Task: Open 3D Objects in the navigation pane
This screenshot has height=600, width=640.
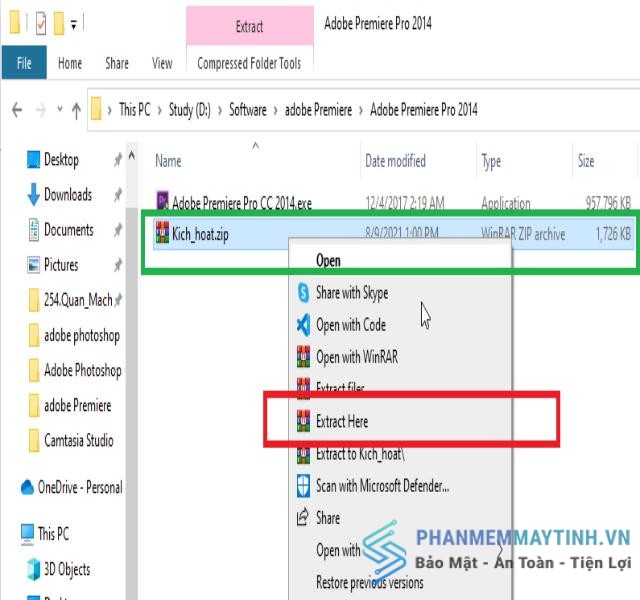Action: point(67,569)
